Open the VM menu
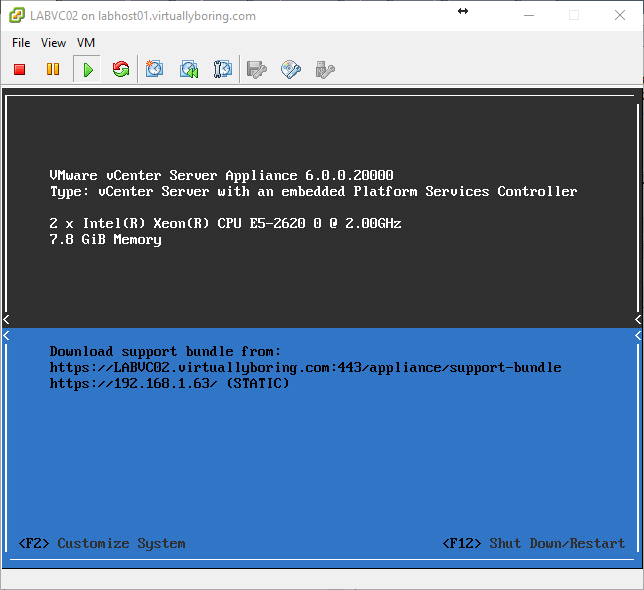 pyautogui.click(x=86, y=43)
